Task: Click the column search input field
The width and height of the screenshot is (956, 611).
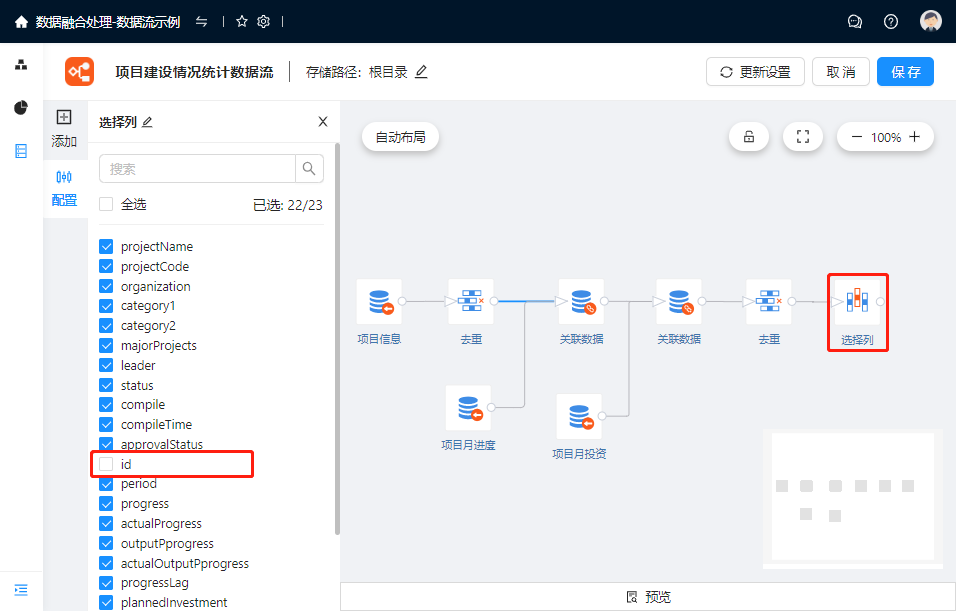Action: pos(198,169)
